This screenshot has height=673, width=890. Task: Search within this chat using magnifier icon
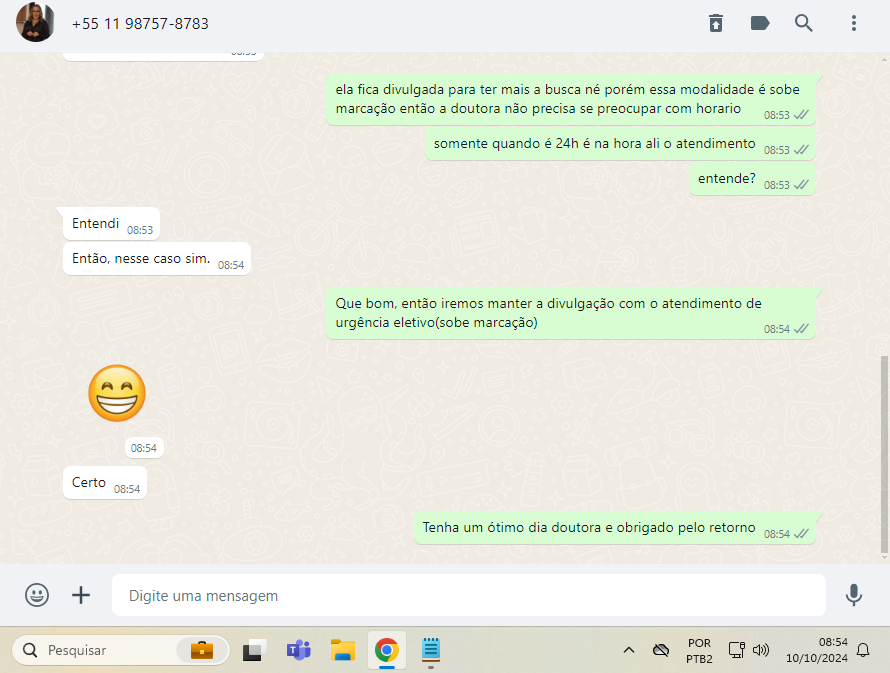(x=804, y=23)
